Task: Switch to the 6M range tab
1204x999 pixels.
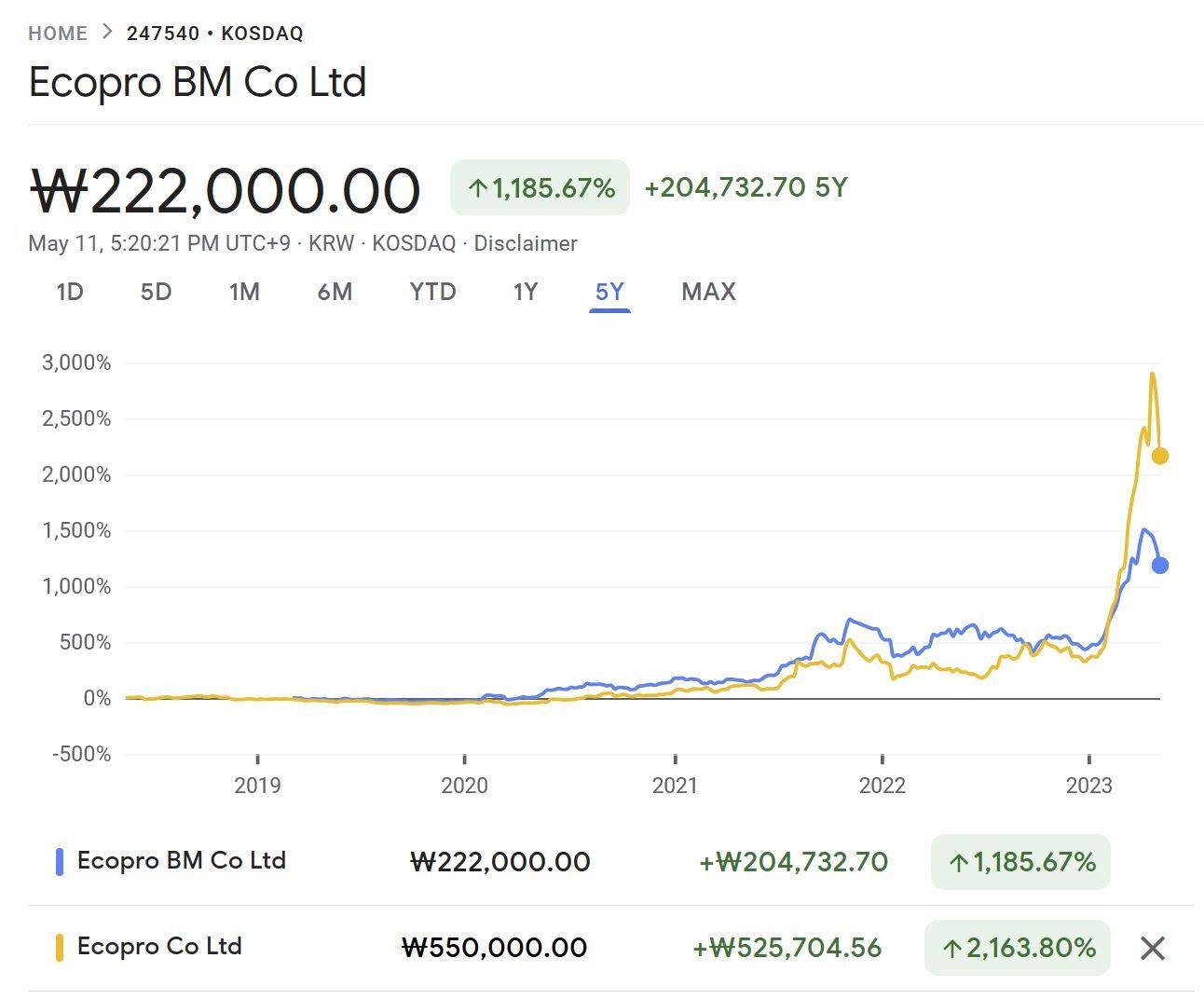Action: click(335, 293)
